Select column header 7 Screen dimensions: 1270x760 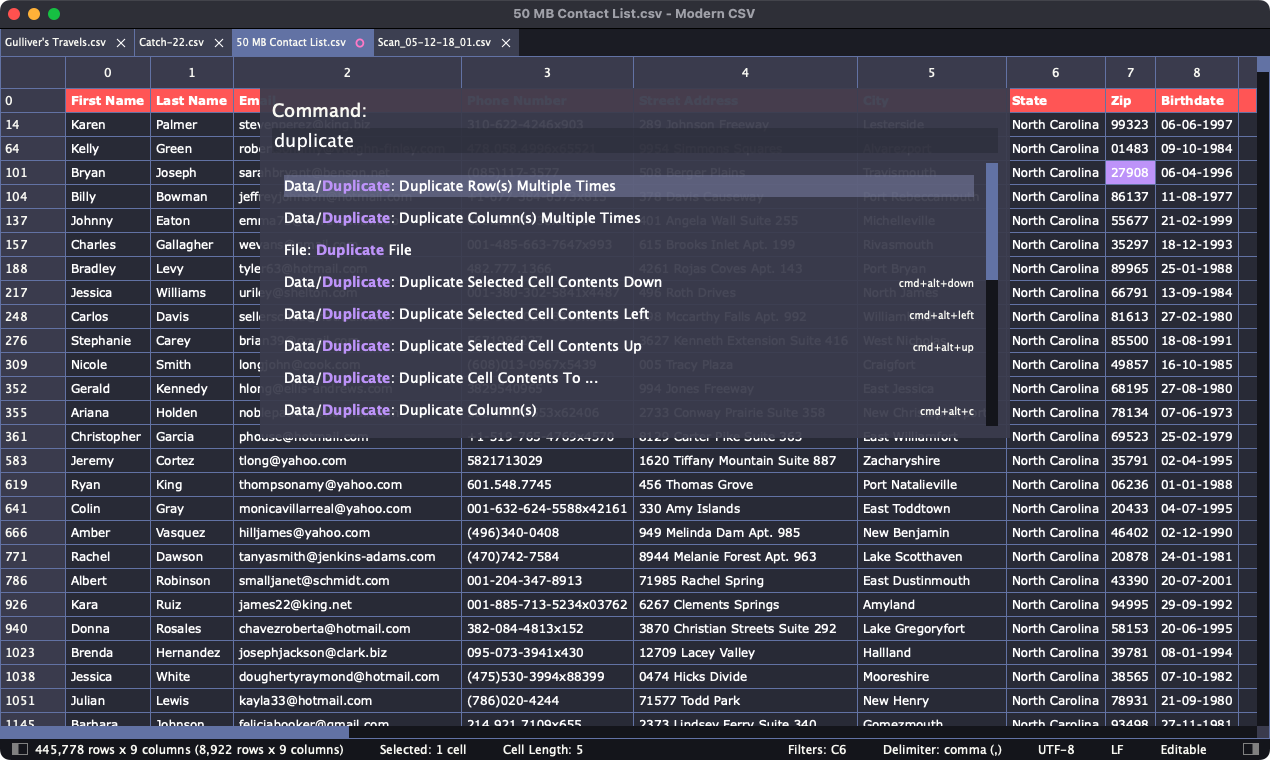(x=1131, y=72)
